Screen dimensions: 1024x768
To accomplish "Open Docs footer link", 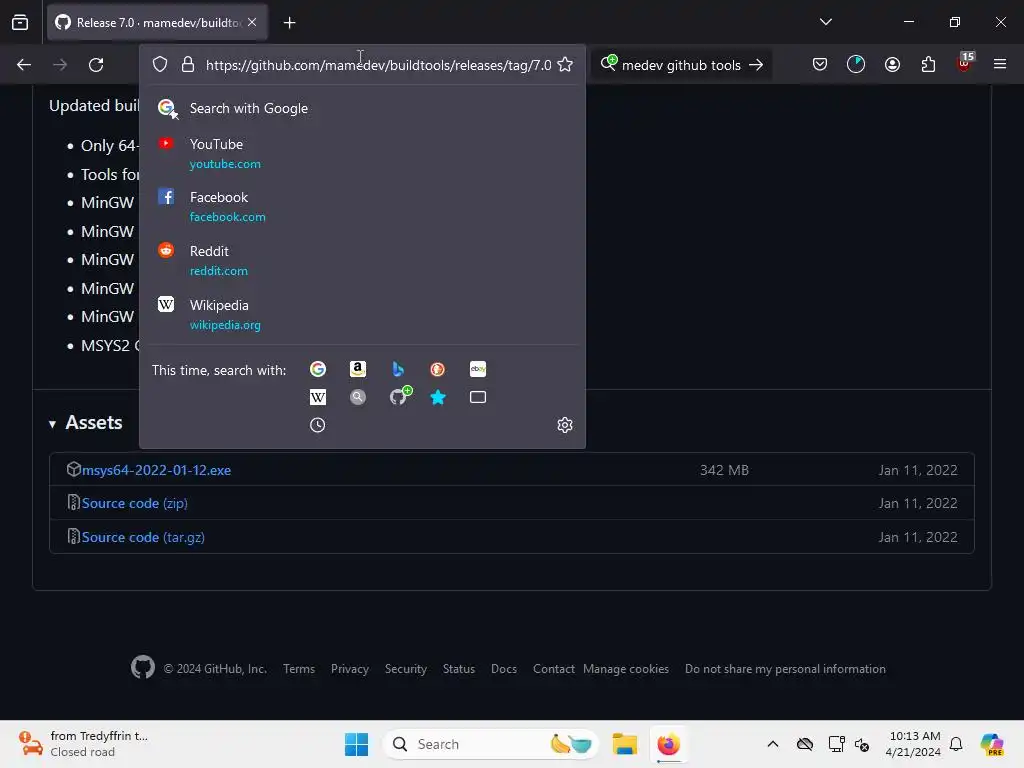I will point(504,669).
